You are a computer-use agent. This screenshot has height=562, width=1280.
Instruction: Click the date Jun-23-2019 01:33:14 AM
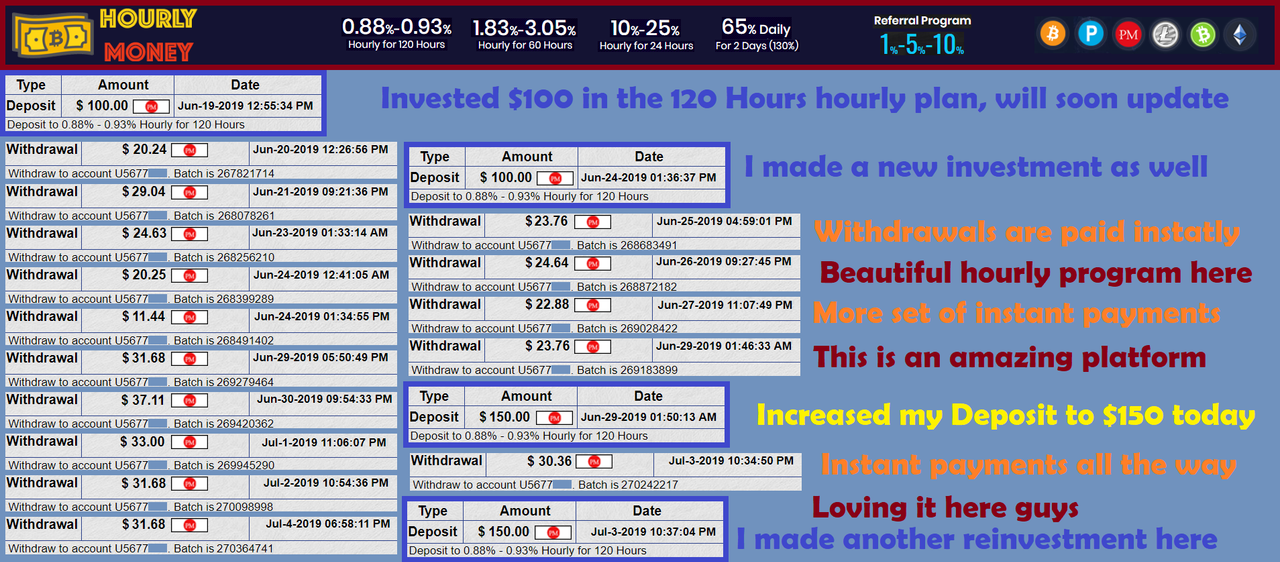click(321, 234)
